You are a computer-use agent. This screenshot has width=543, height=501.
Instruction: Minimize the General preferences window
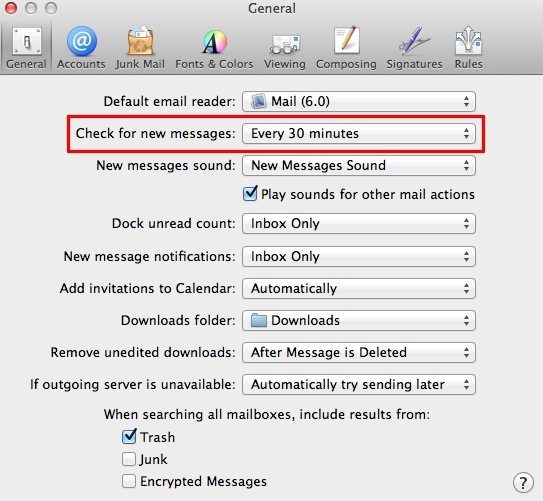click(x=31, y=7)
